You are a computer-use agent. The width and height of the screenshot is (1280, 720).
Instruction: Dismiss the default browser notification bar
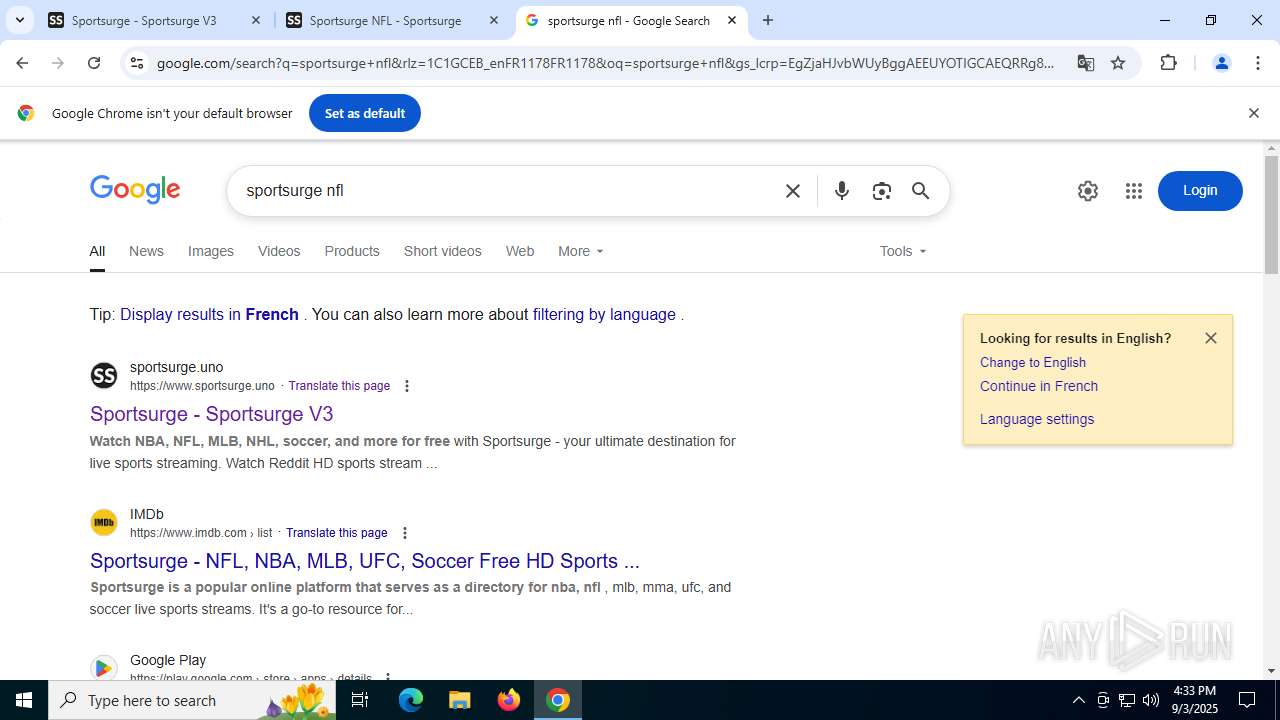pyautogui.click(x=1253, y=113)
